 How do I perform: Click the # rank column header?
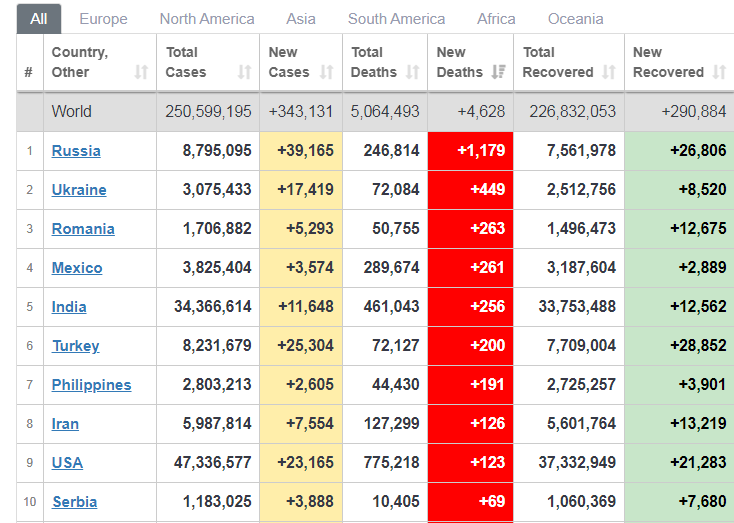(x=29, y=72)
